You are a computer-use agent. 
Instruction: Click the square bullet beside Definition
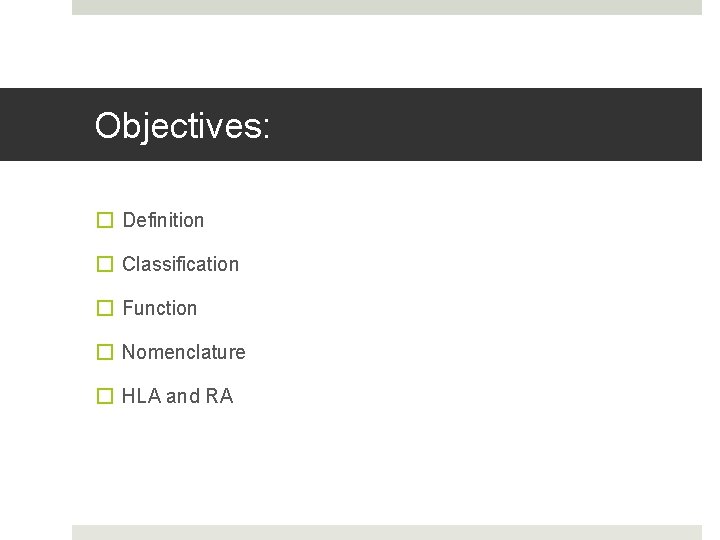[x=104, y=220]
